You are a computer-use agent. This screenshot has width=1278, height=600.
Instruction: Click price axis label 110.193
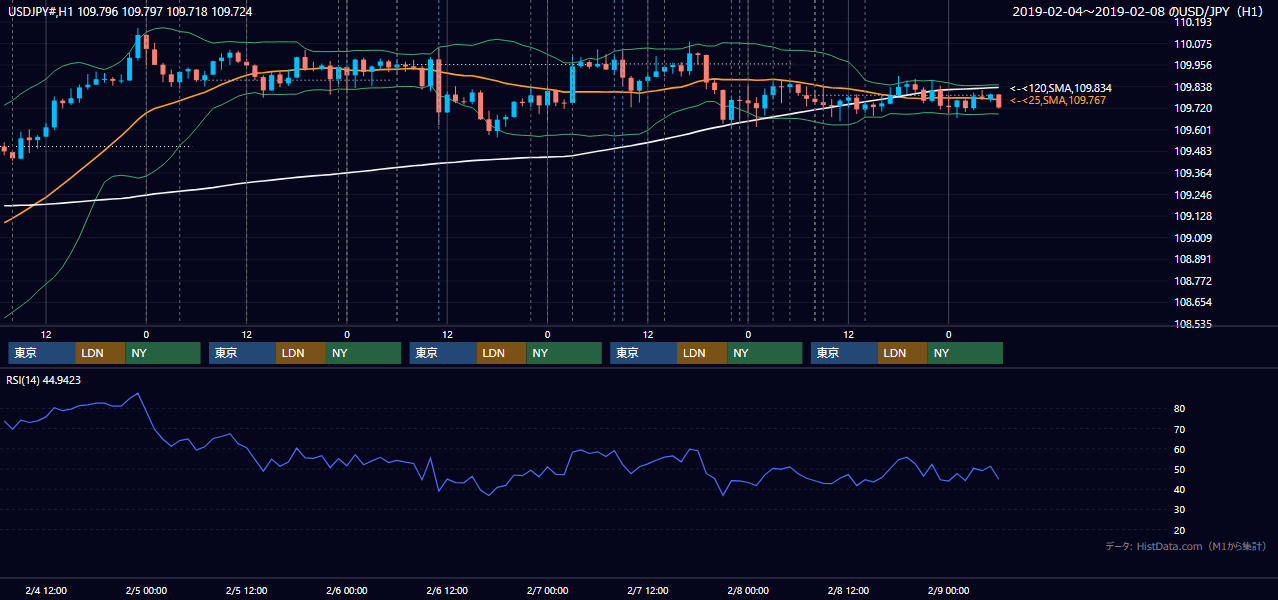pos(1193,22)
